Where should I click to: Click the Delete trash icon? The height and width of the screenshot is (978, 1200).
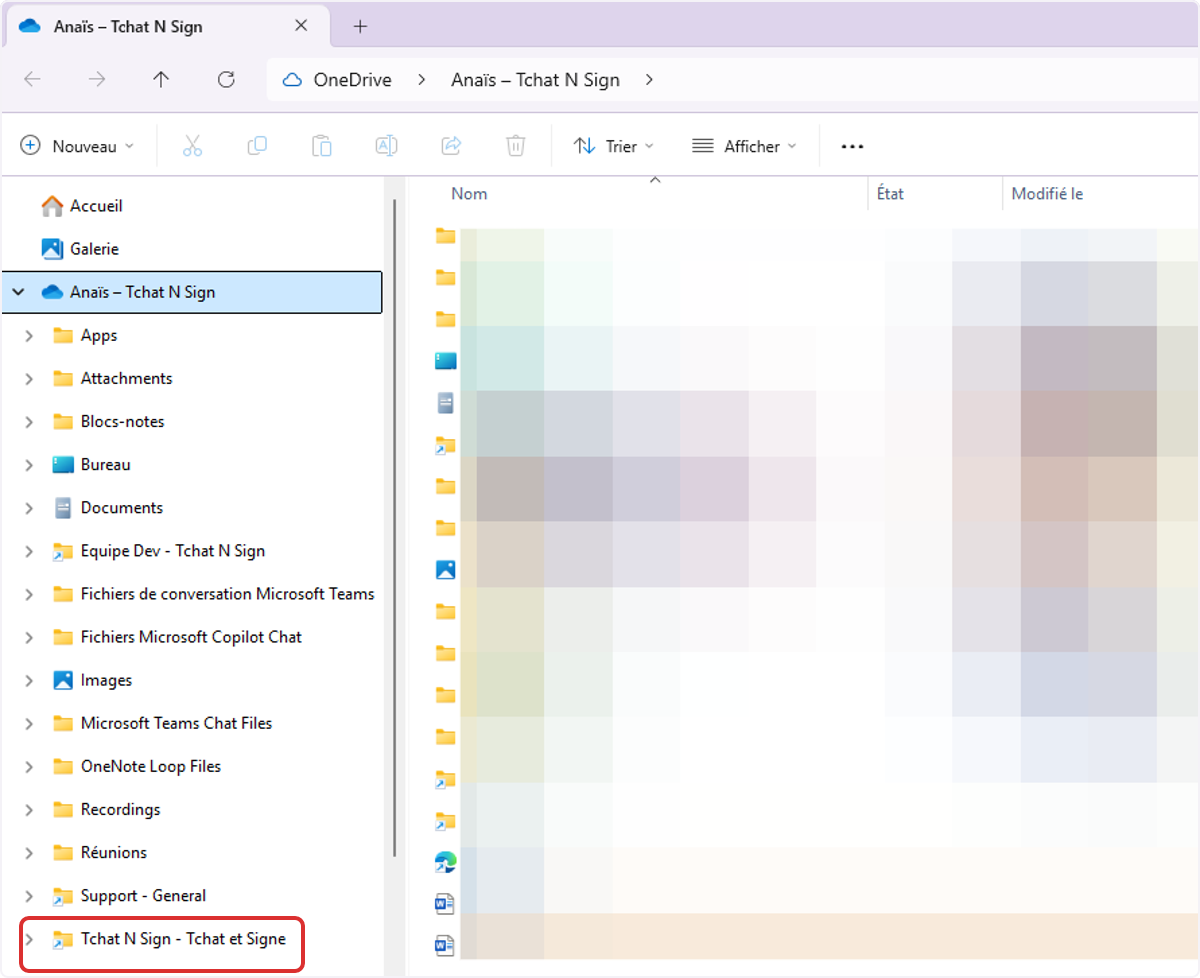(x=515, y=146)
